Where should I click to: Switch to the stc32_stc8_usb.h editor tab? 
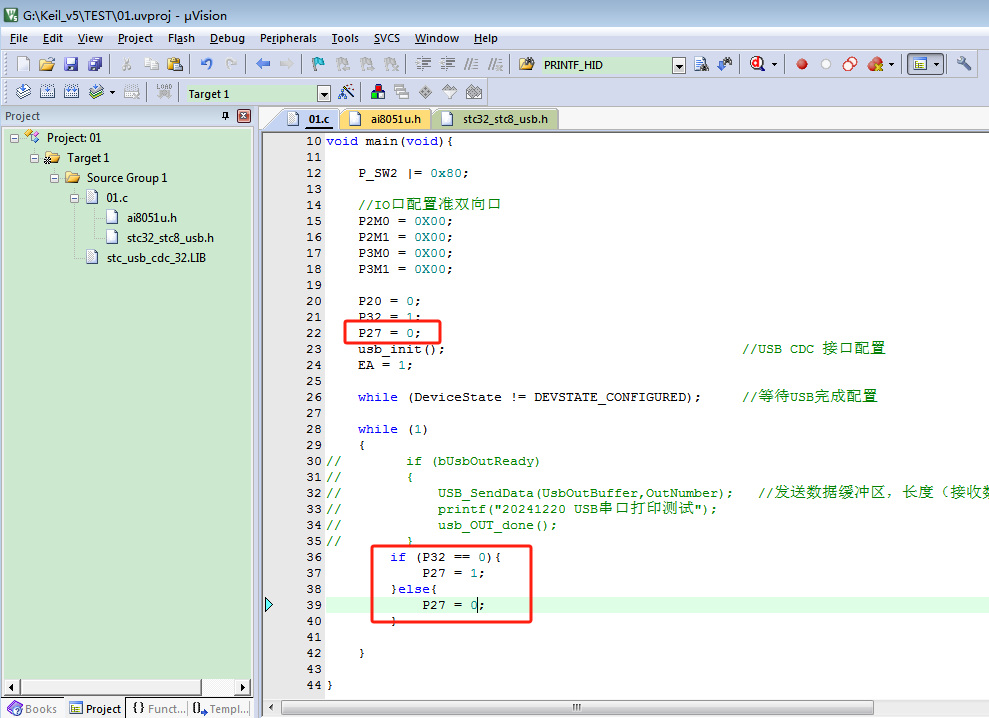click(x=496, y=119)
